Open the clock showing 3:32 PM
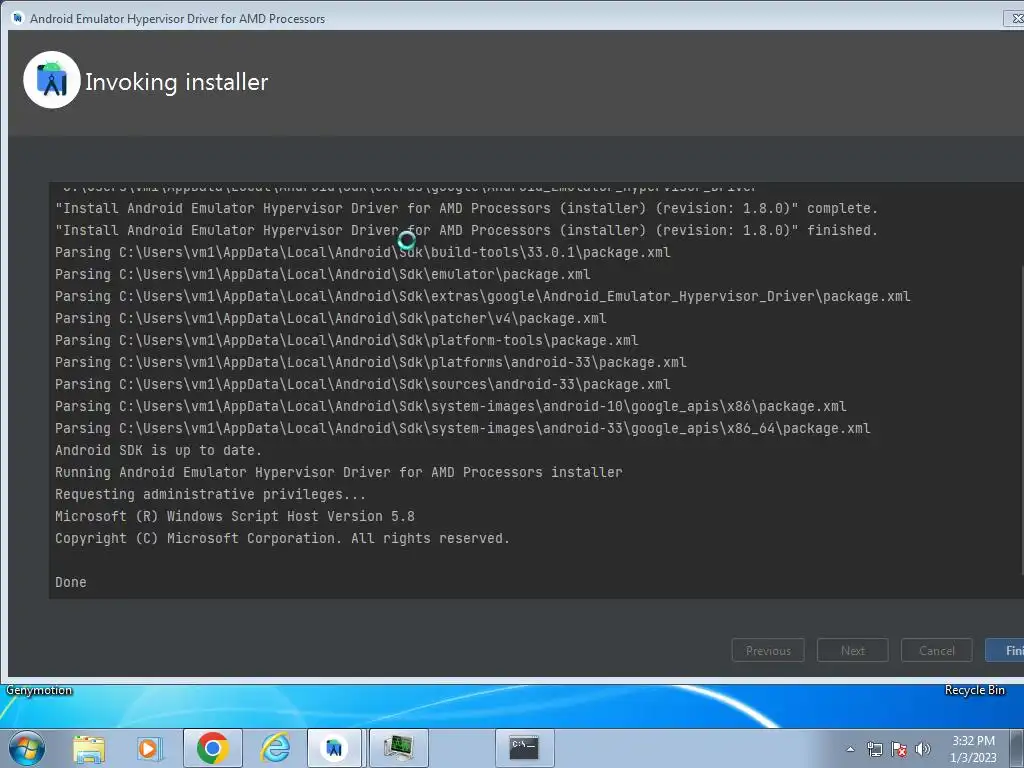 click(x=974, y=749)
